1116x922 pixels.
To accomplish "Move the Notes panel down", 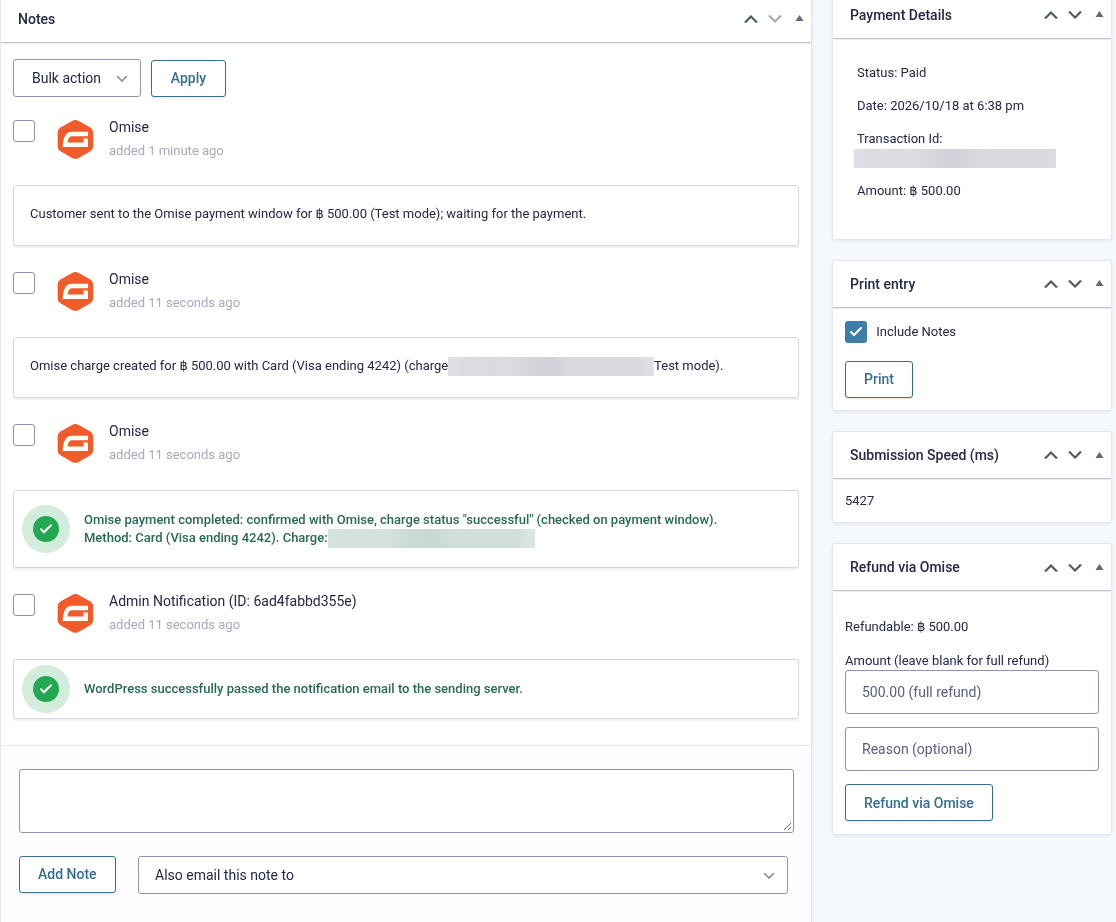I will 775,19.
